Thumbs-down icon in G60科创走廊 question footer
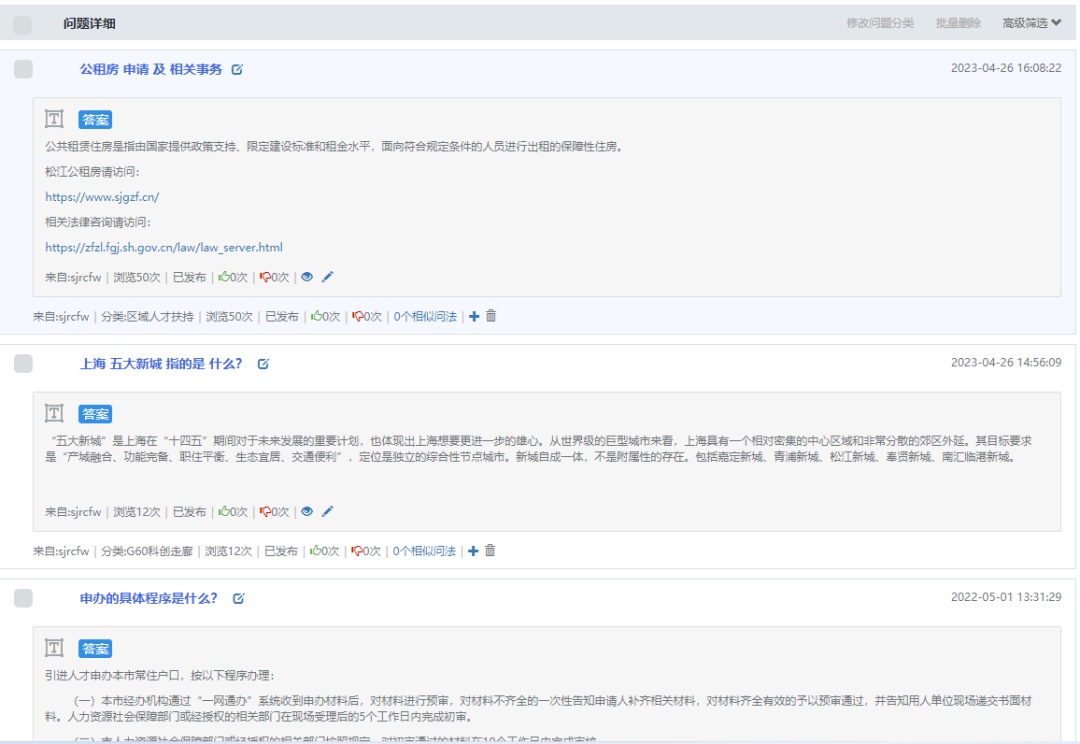Image resolution: width=1080 pixels, height=744 pixels. tap(356, 550)
